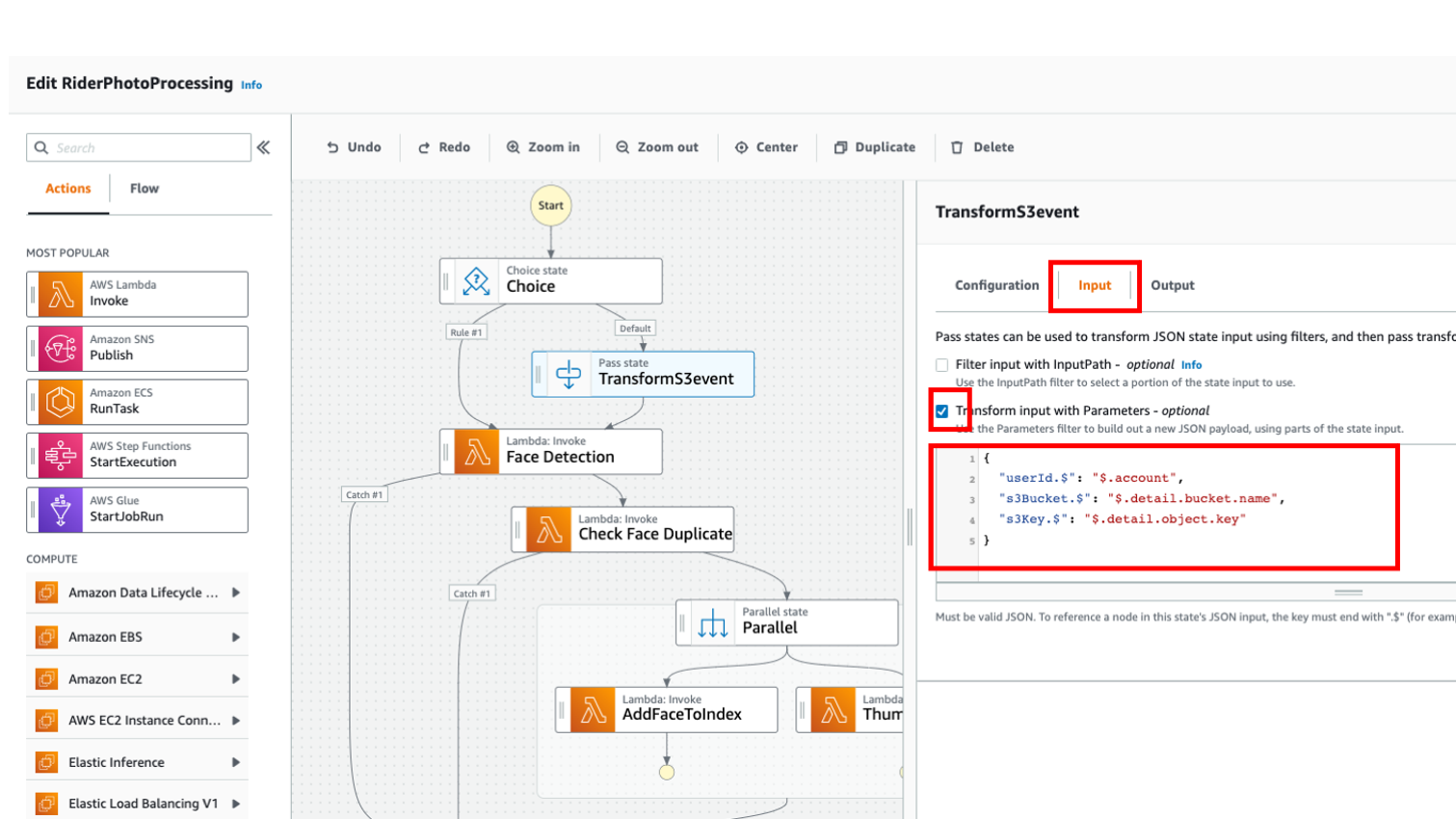Screen dimensions: 1456x819
Task: Expand AWS EC2 Instance Connect arrow
Action: (236, 721)
